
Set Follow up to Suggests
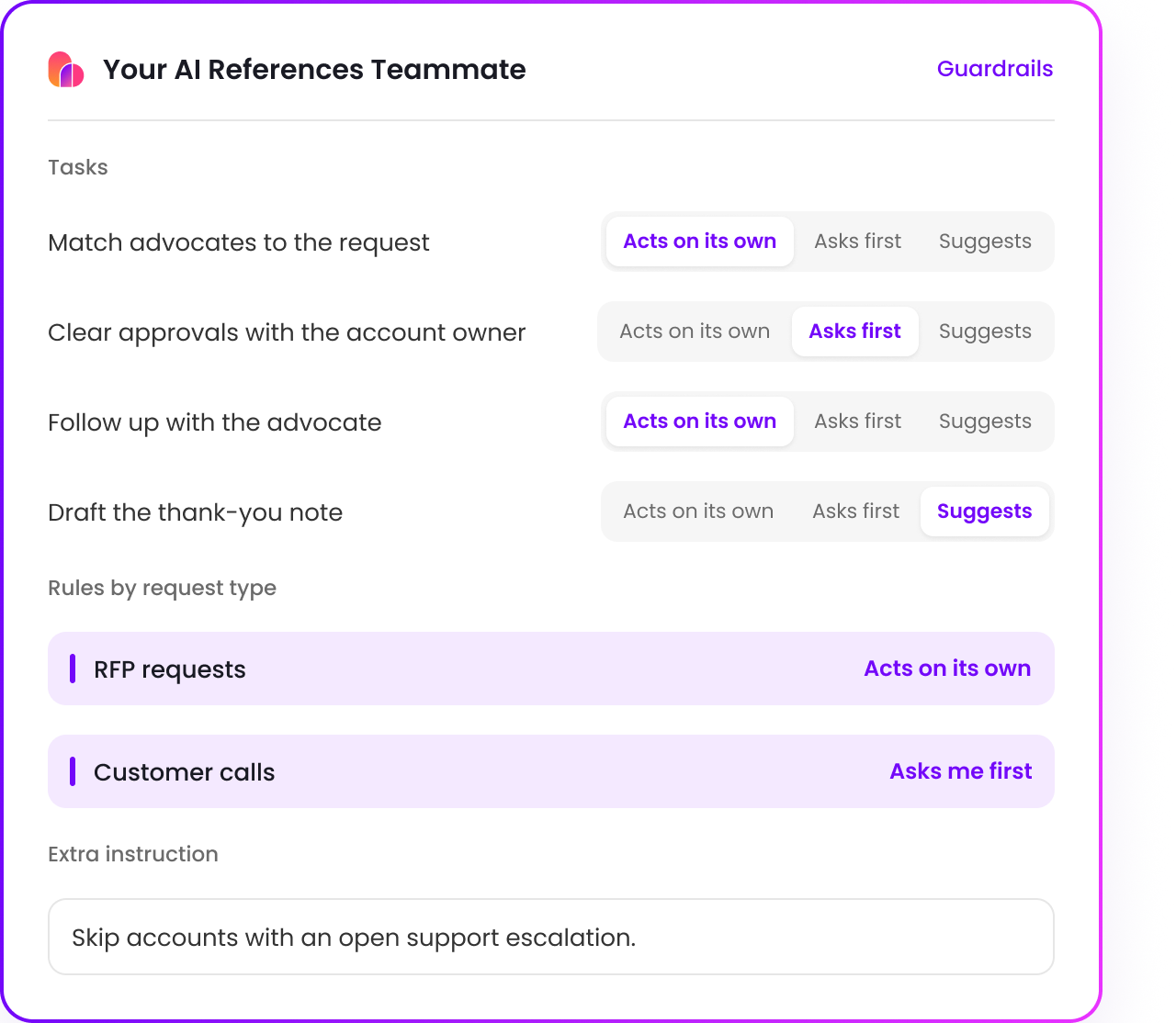coord(985,422)
